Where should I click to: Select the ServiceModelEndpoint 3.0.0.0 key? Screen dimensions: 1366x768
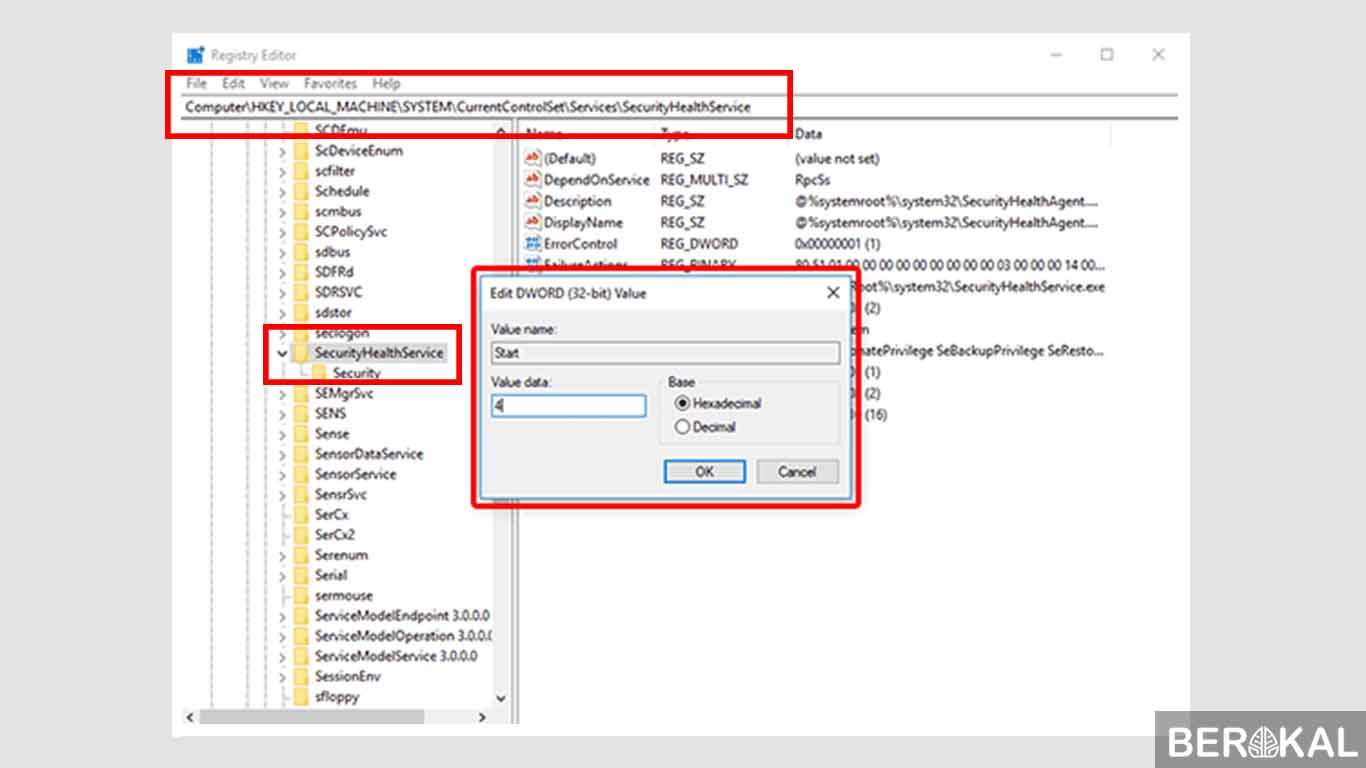[x=402, y=616]
